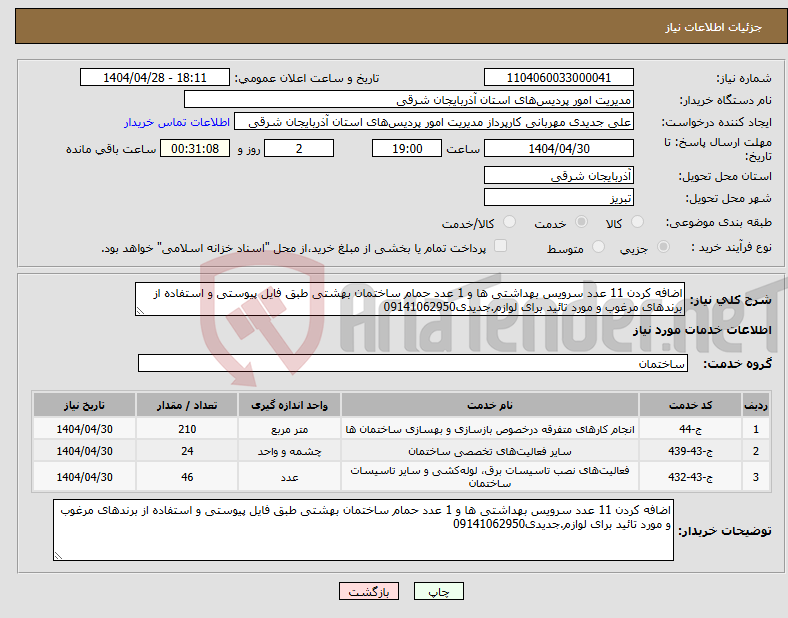This screenshot has height=618, width=788.
Task: Click the چشمه و واحد unit cell
Action: point(289,451)
